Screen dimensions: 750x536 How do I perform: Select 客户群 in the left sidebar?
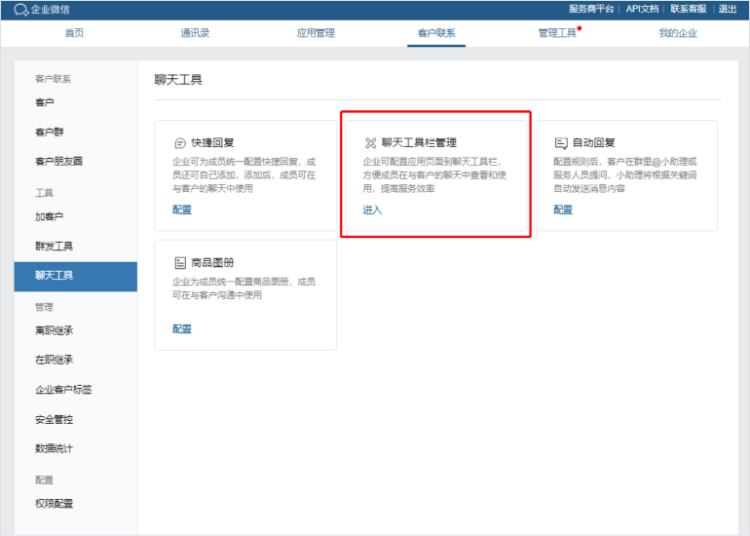tap(50, 132)
